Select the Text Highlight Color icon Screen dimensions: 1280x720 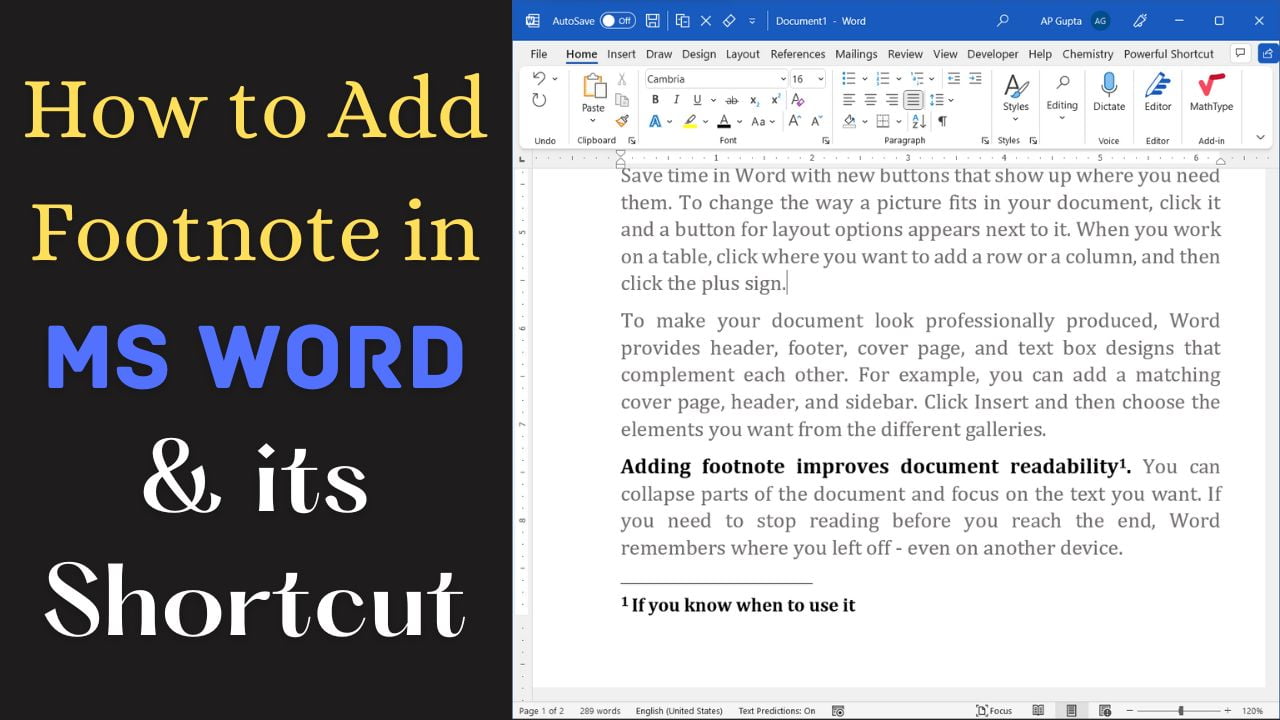(x=690, y=121)
